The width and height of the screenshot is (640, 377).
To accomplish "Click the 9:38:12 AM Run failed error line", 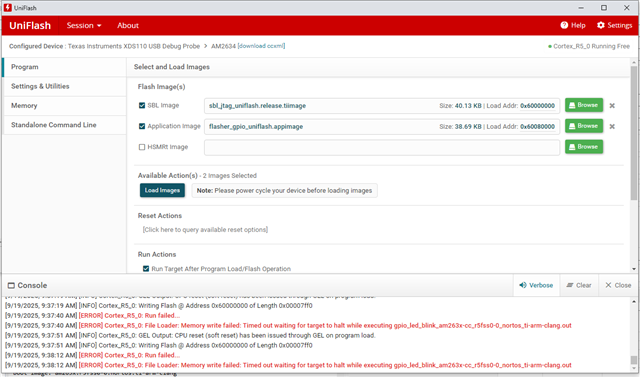I will pos(93,355).
